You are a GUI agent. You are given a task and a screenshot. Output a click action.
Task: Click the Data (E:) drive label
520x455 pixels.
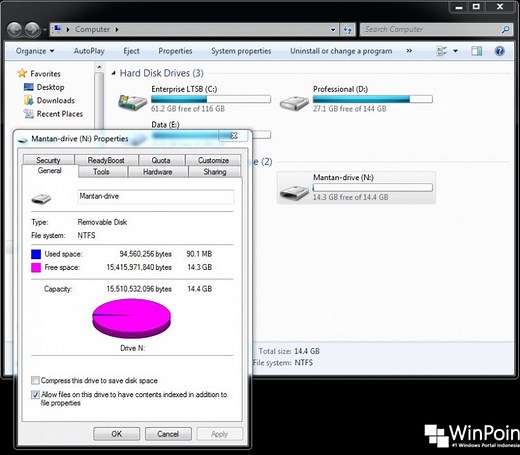tap(165, 125)
